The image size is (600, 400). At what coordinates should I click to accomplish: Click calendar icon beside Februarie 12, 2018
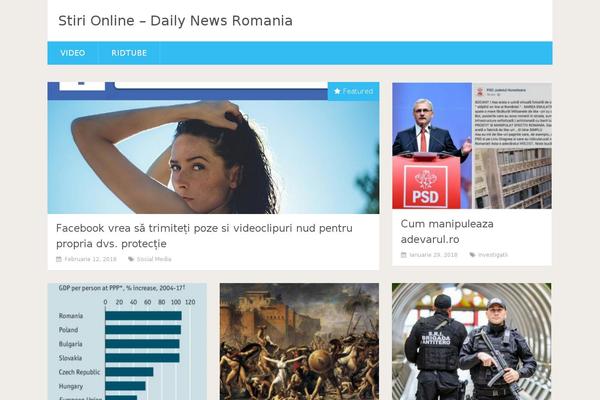pos(59,259)
